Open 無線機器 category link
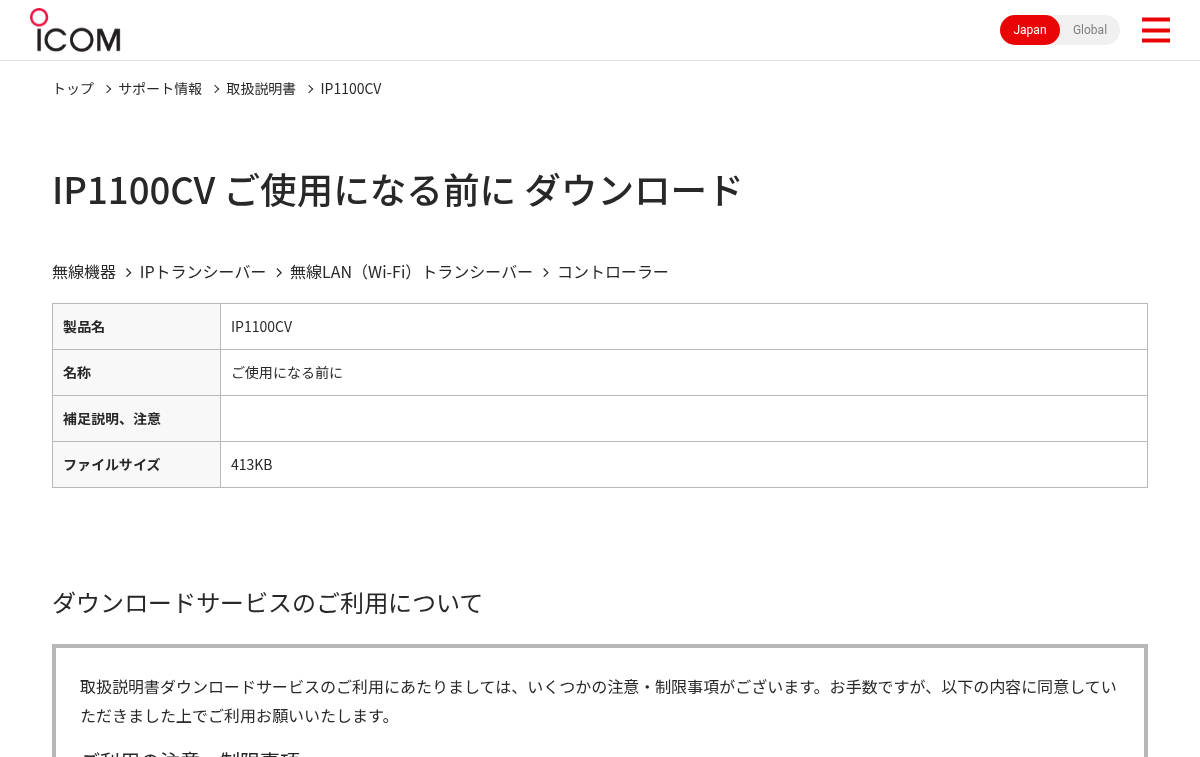Screen dimensions: 1200x757 point(84,272)
